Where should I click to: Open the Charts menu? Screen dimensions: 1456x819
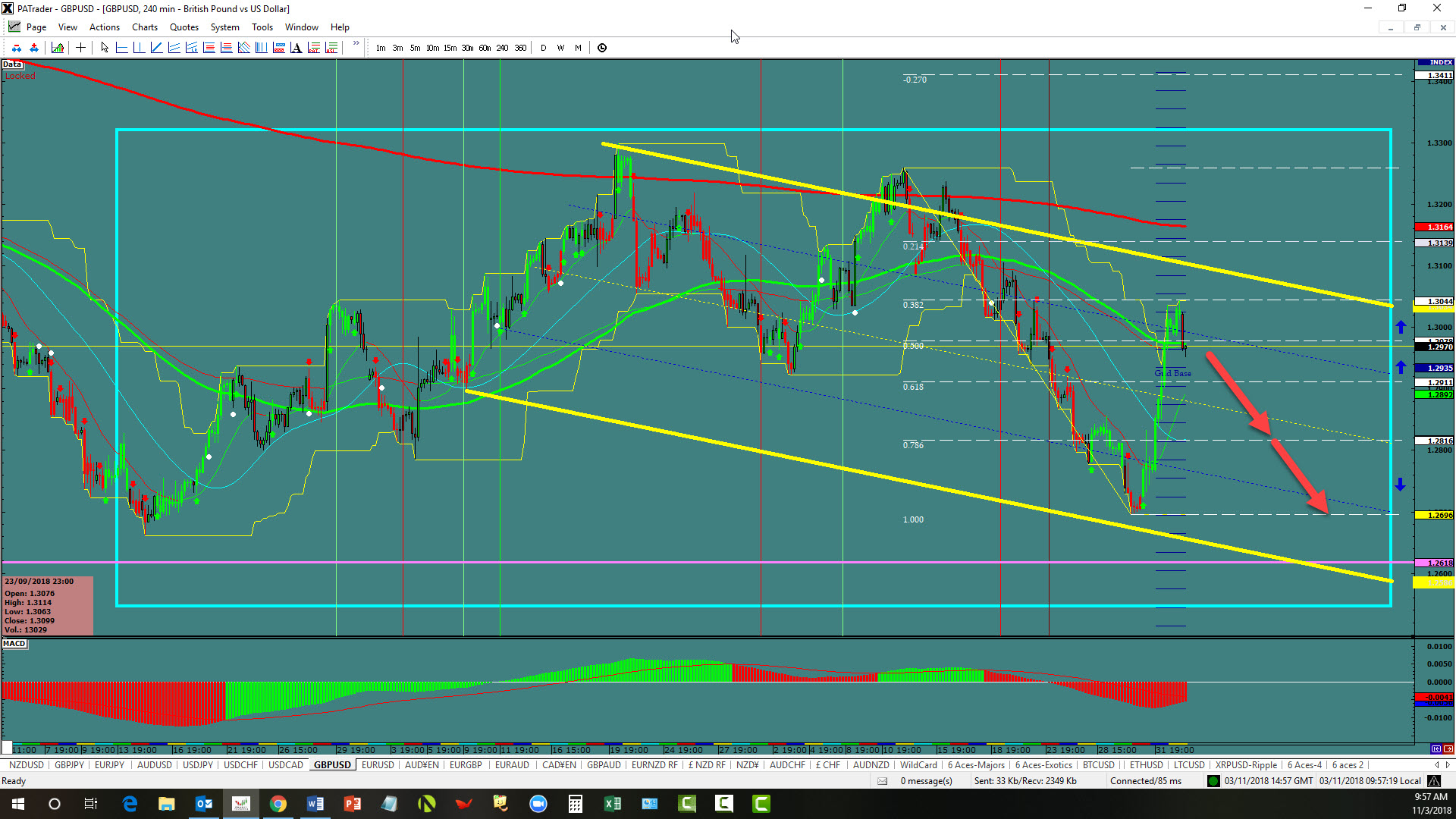144,27
